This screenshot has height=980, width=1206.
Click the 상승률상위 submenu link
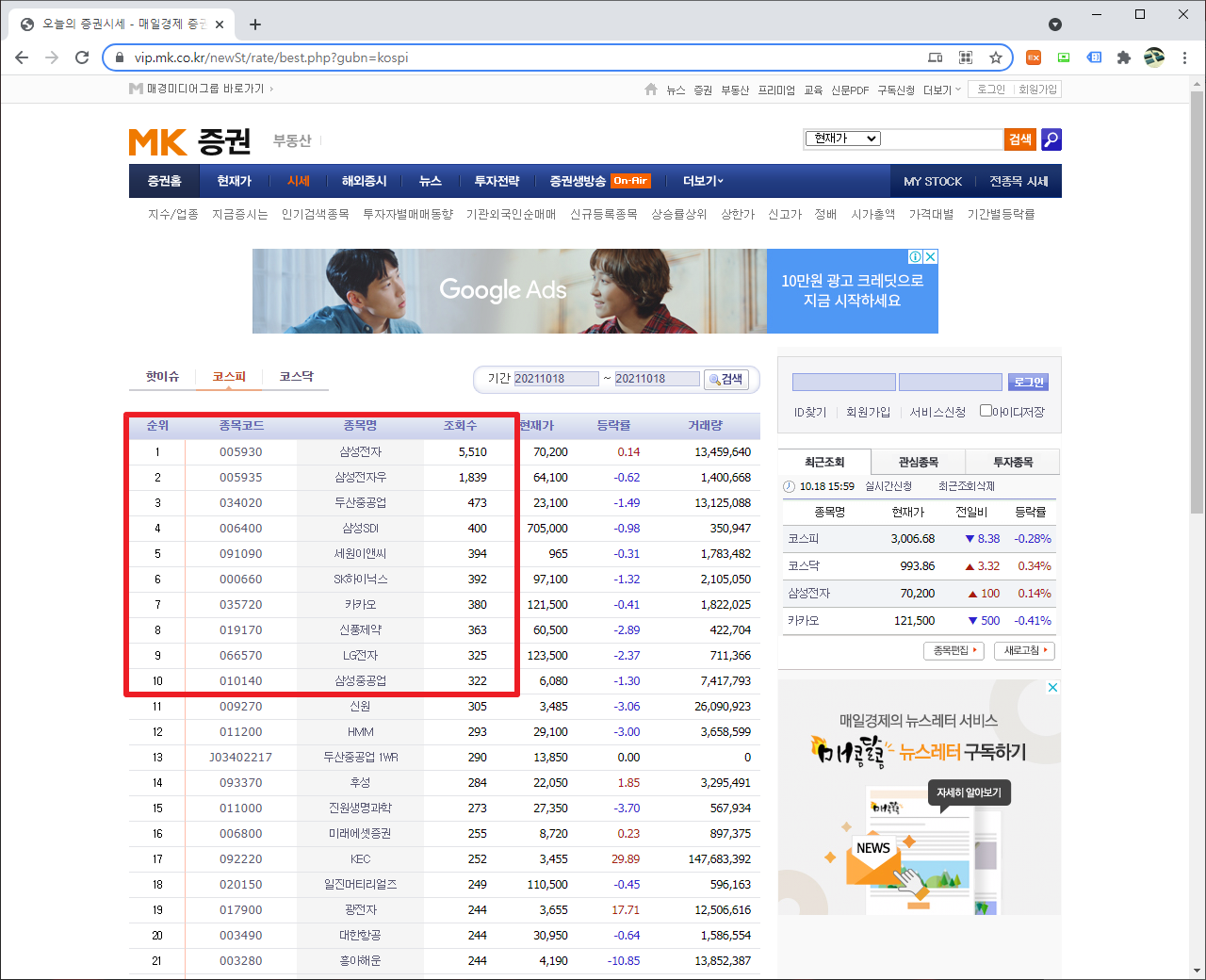click(x=679, y=214)
